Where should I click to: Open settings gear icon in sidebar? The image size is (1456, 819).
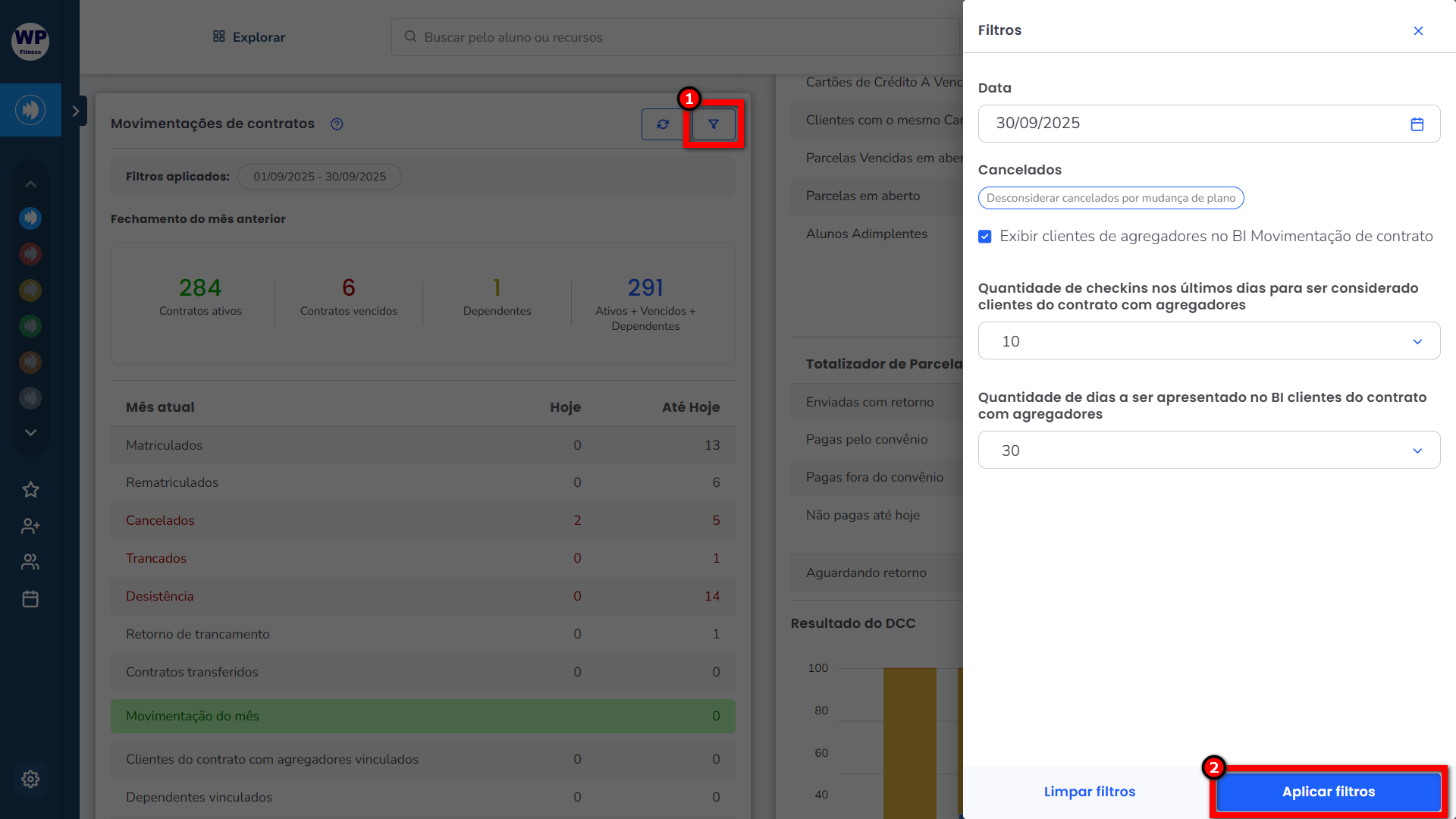[30, 779]
